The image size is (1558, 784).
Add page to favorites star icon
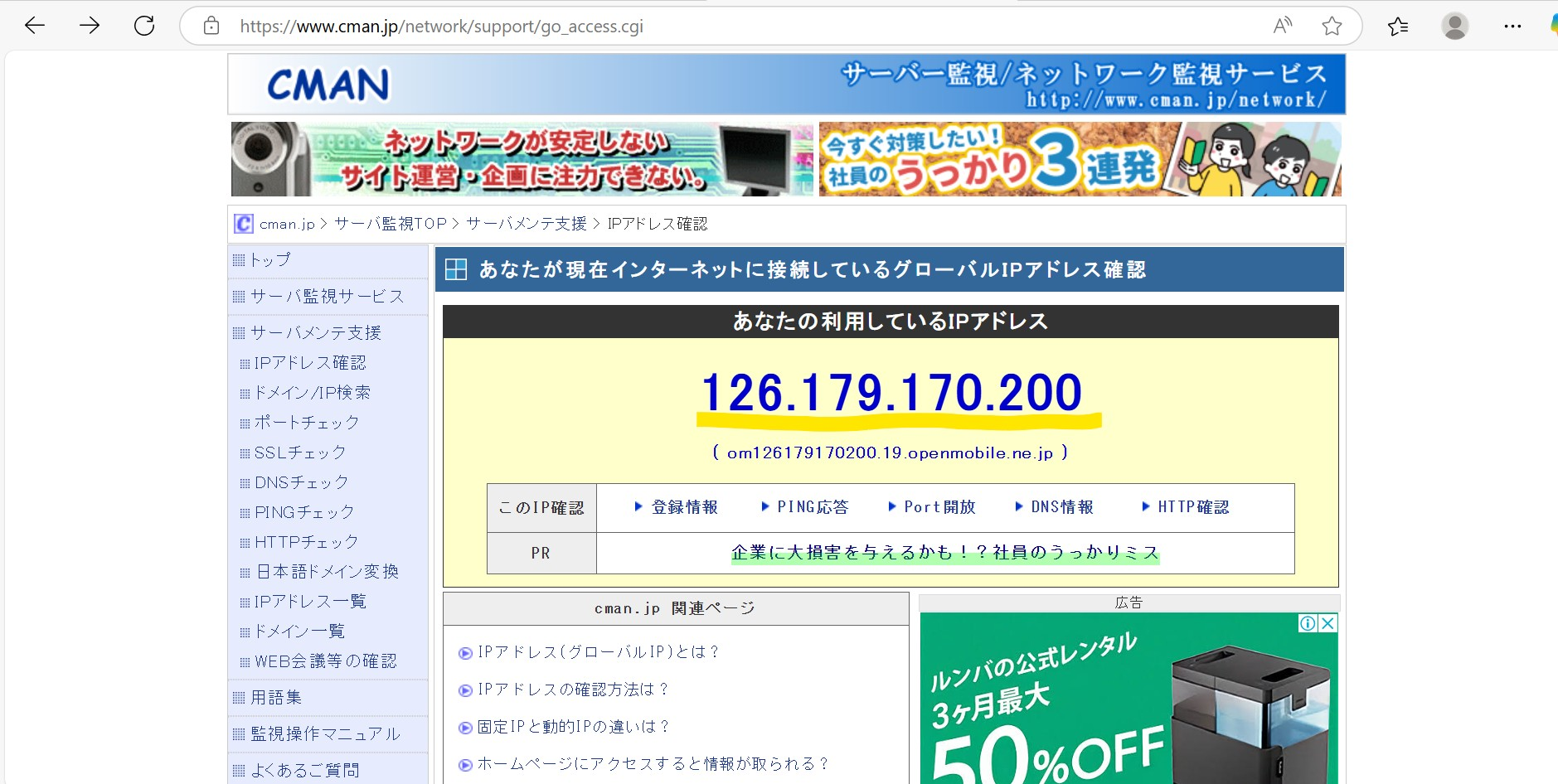click(x=1332, y=26)
